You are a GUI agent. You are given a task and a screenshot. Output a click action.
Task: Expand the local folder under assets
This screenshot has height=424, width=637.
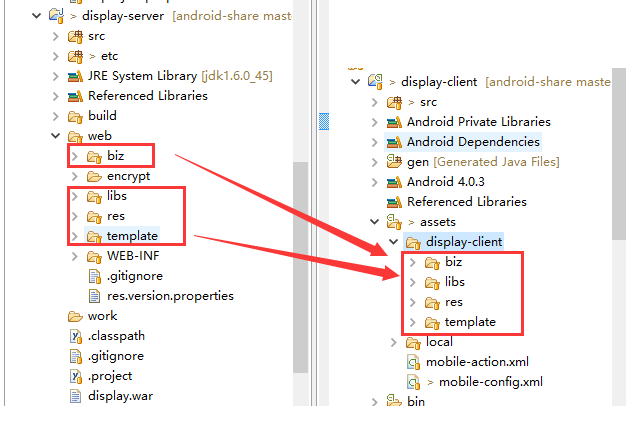(x=394, y=342)
